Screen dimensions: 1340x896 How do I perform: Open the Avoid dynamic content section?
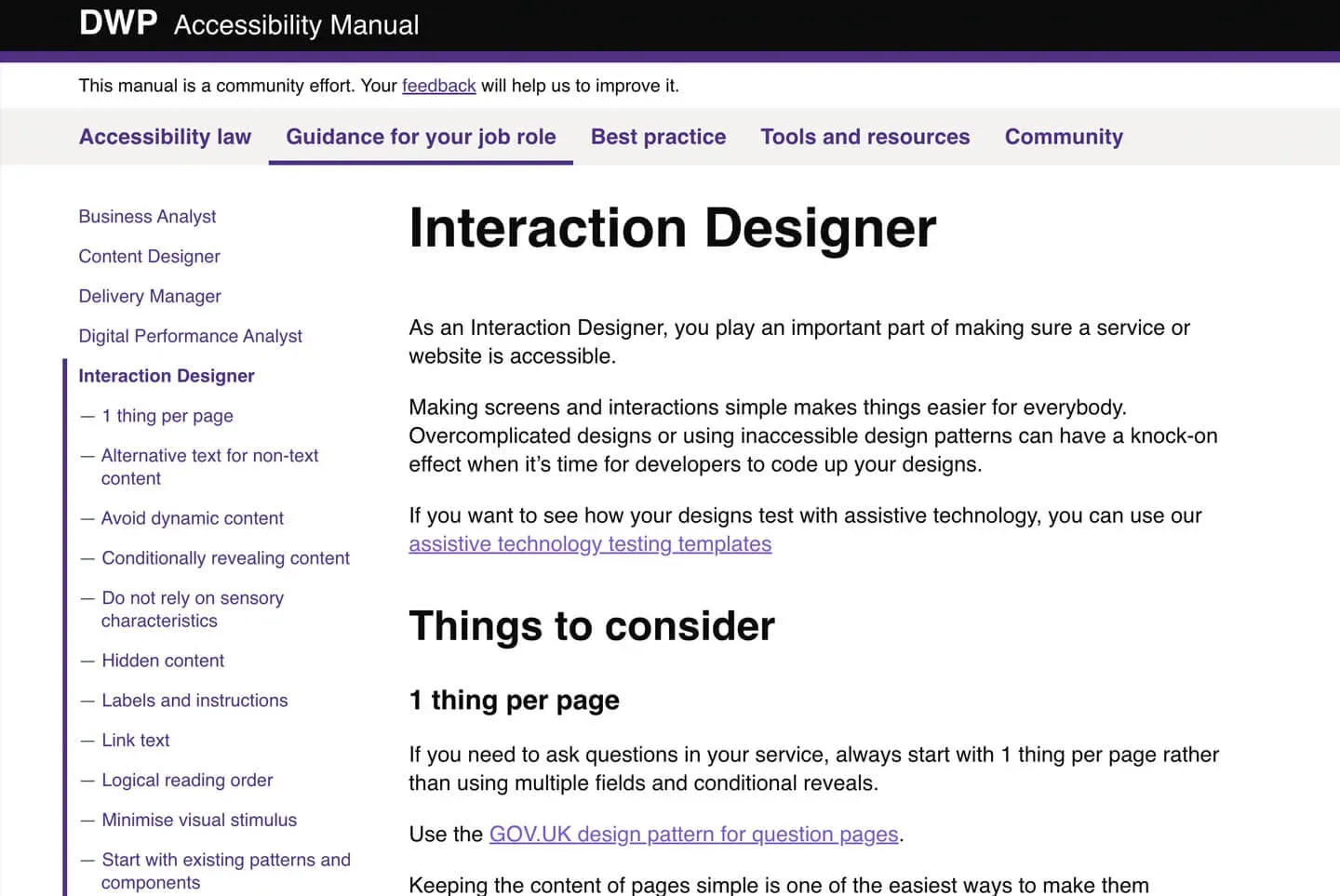[193, 518]
